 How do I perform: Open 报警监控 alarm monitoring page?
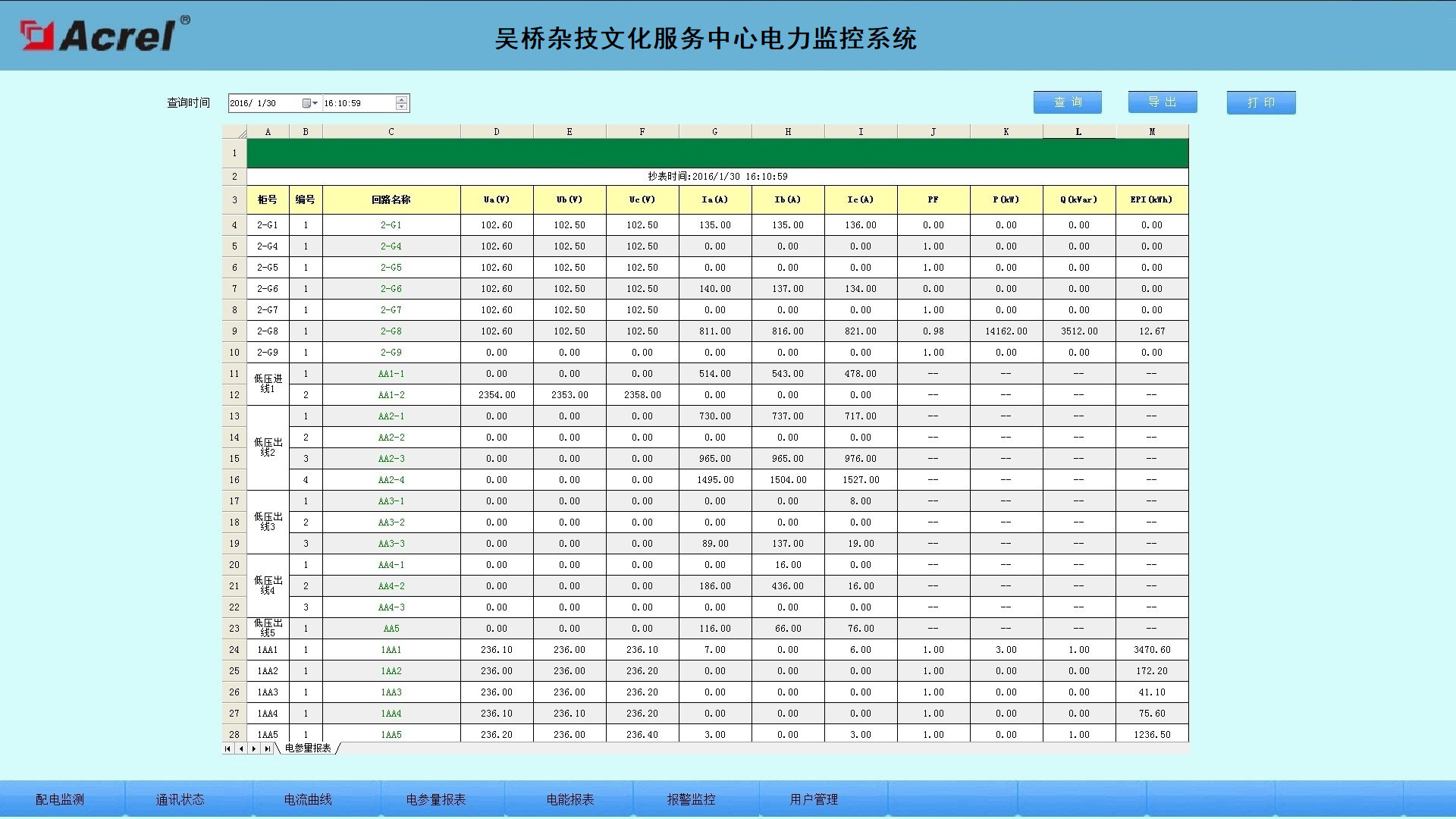(x=691, y=799)
